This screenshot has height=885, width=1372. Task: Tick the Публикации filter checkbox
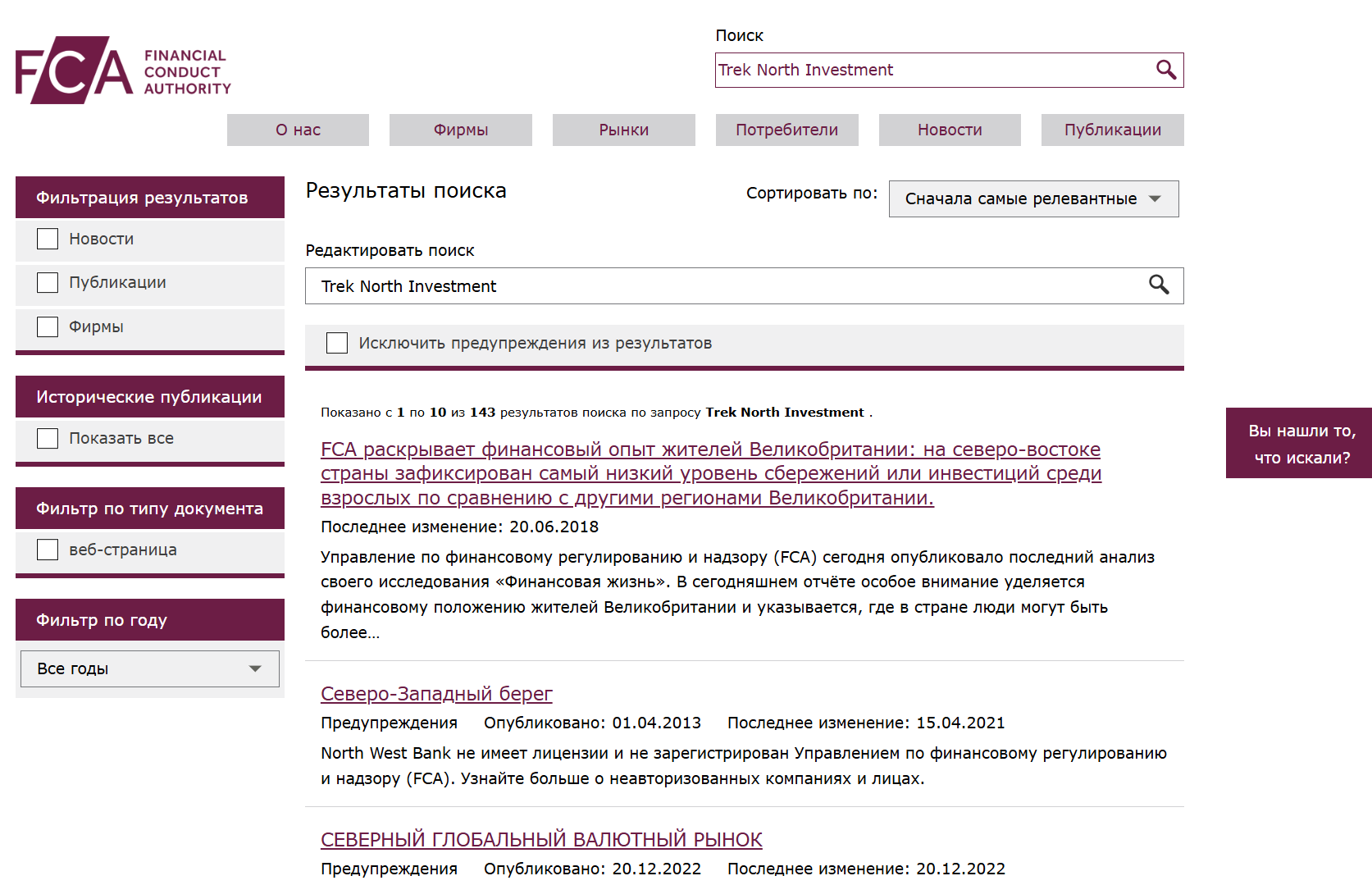pos(48,283)
